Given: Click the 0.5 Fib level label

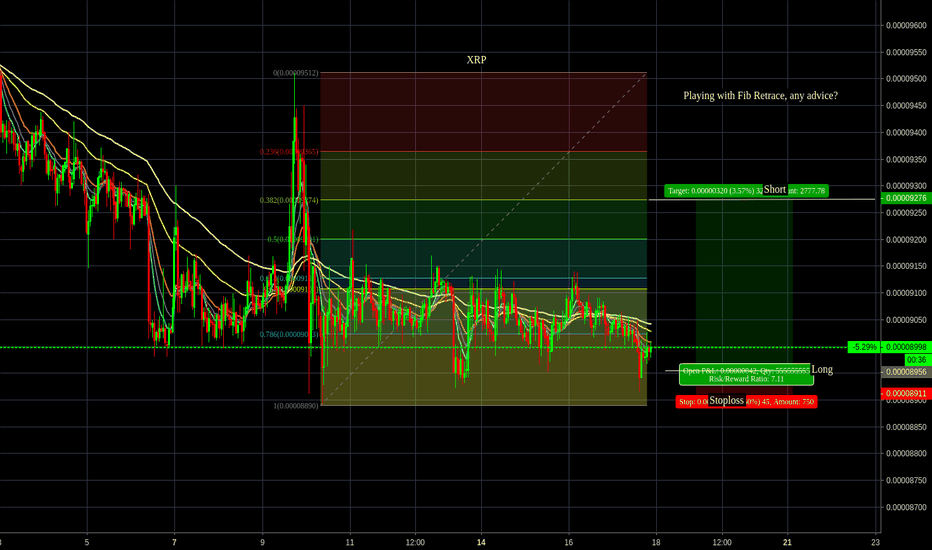Looking at the screenshot, I should (292, 240).
